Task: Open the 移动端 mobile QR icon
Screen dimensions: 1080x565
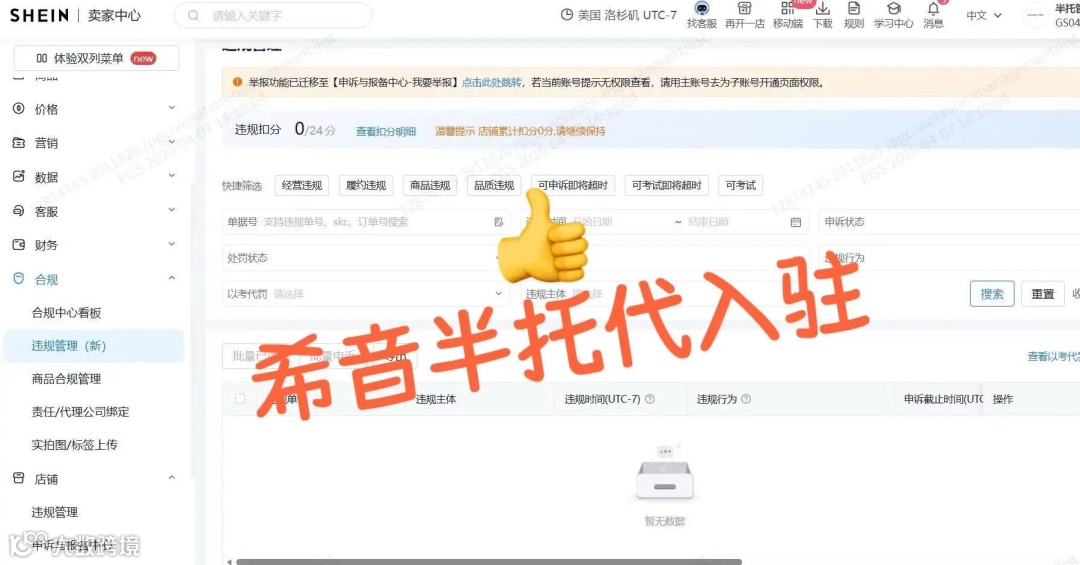Action: click(787, 9)
